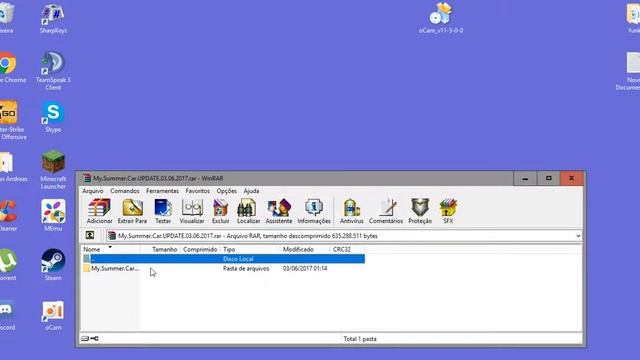
Task: Open the Arquivo menu
Action: click(x=93, y=191)
